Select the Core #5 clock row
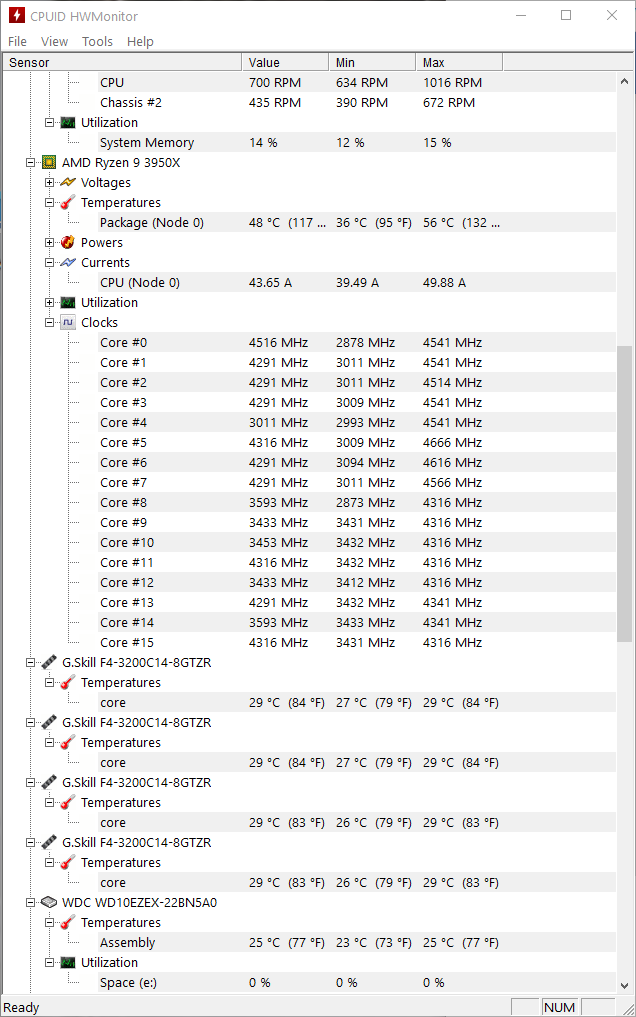 pos(357,442)
